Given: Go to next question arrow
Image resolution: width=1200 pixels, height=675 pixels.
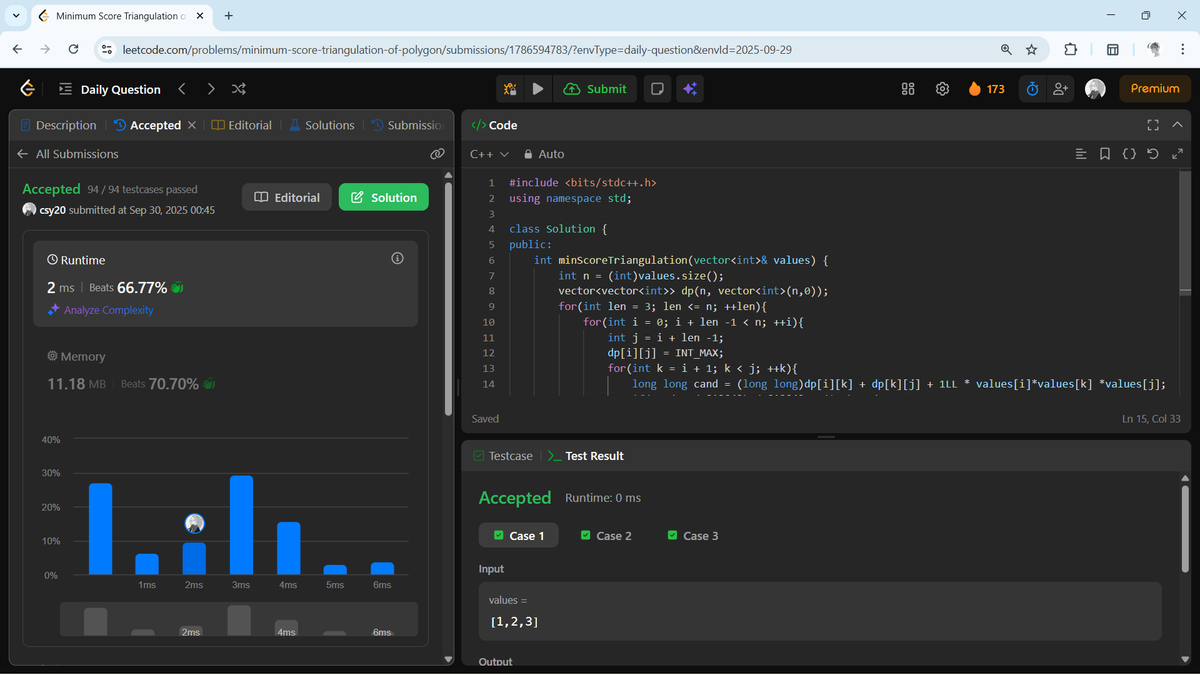Looking at the screenshot, I should (x=210, y=89).
